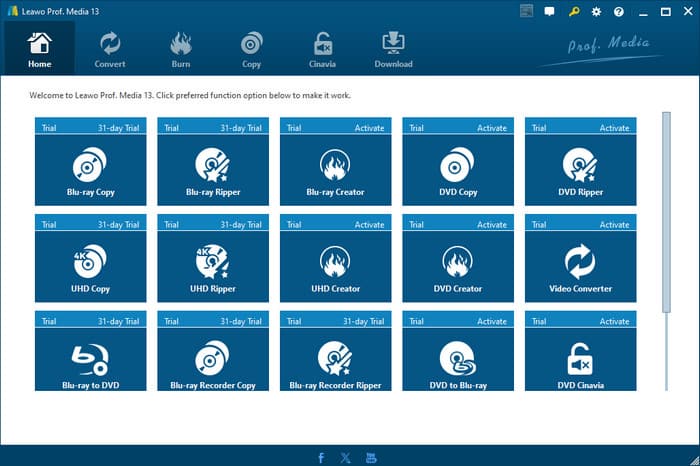
Task: Launch the UHD Ripper tool
Action: pyautogui.click(x=213, y=266)
